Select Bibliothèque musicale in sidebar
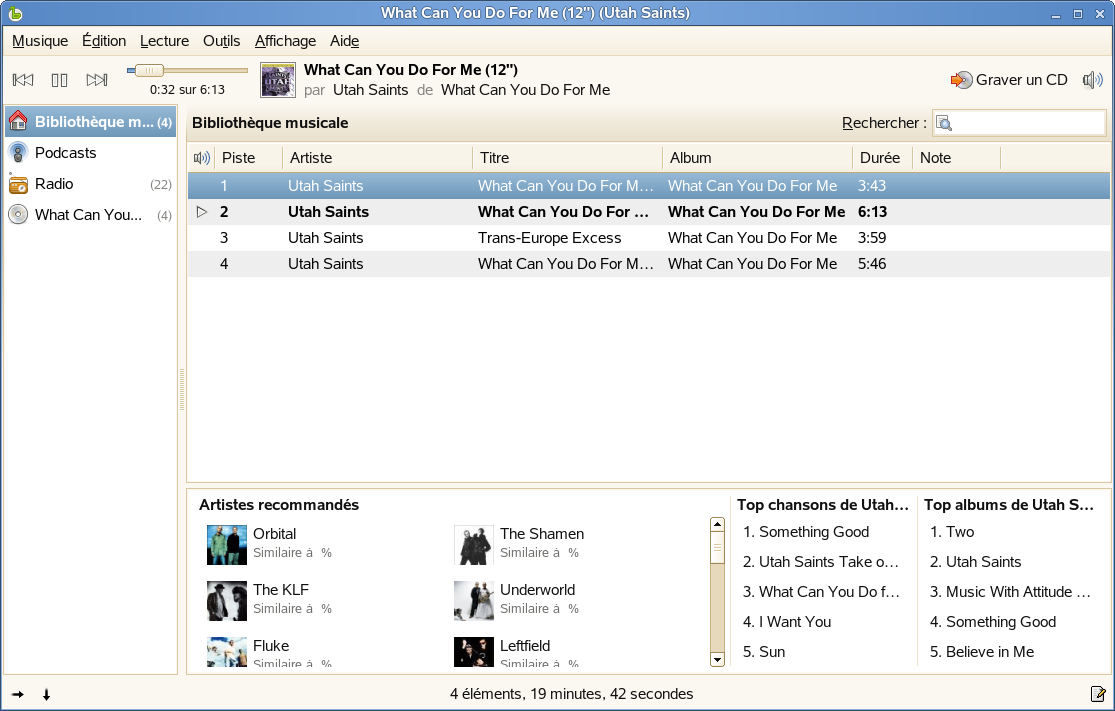This screenshot has width=1115, height=711. pyautogui.click(x=90, y=122)
